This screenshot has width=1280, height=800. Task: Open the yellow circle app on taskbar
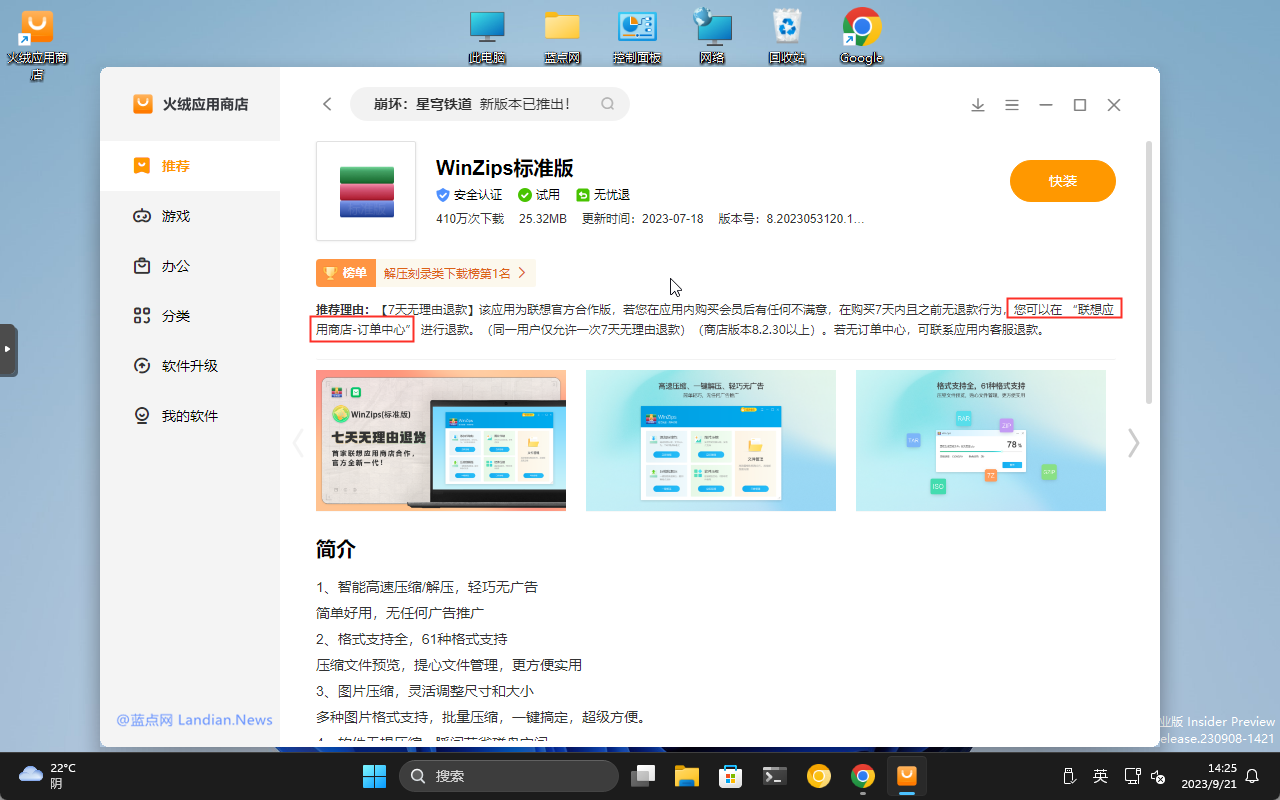[x=819, y=776]
